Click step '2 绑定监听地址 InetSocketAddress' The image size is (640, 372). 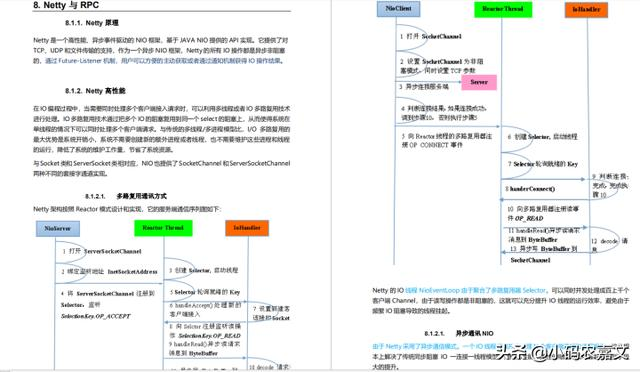(x=109, y=272)
